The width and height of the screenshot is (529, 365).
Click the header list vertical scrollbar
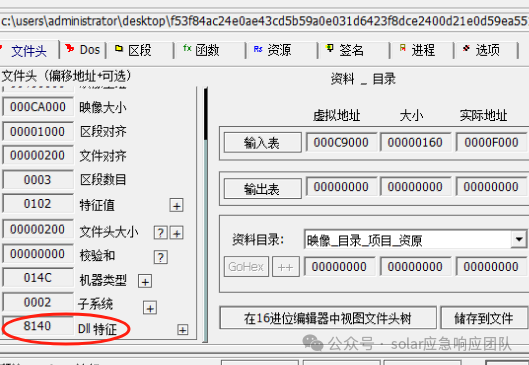point(205,214)
